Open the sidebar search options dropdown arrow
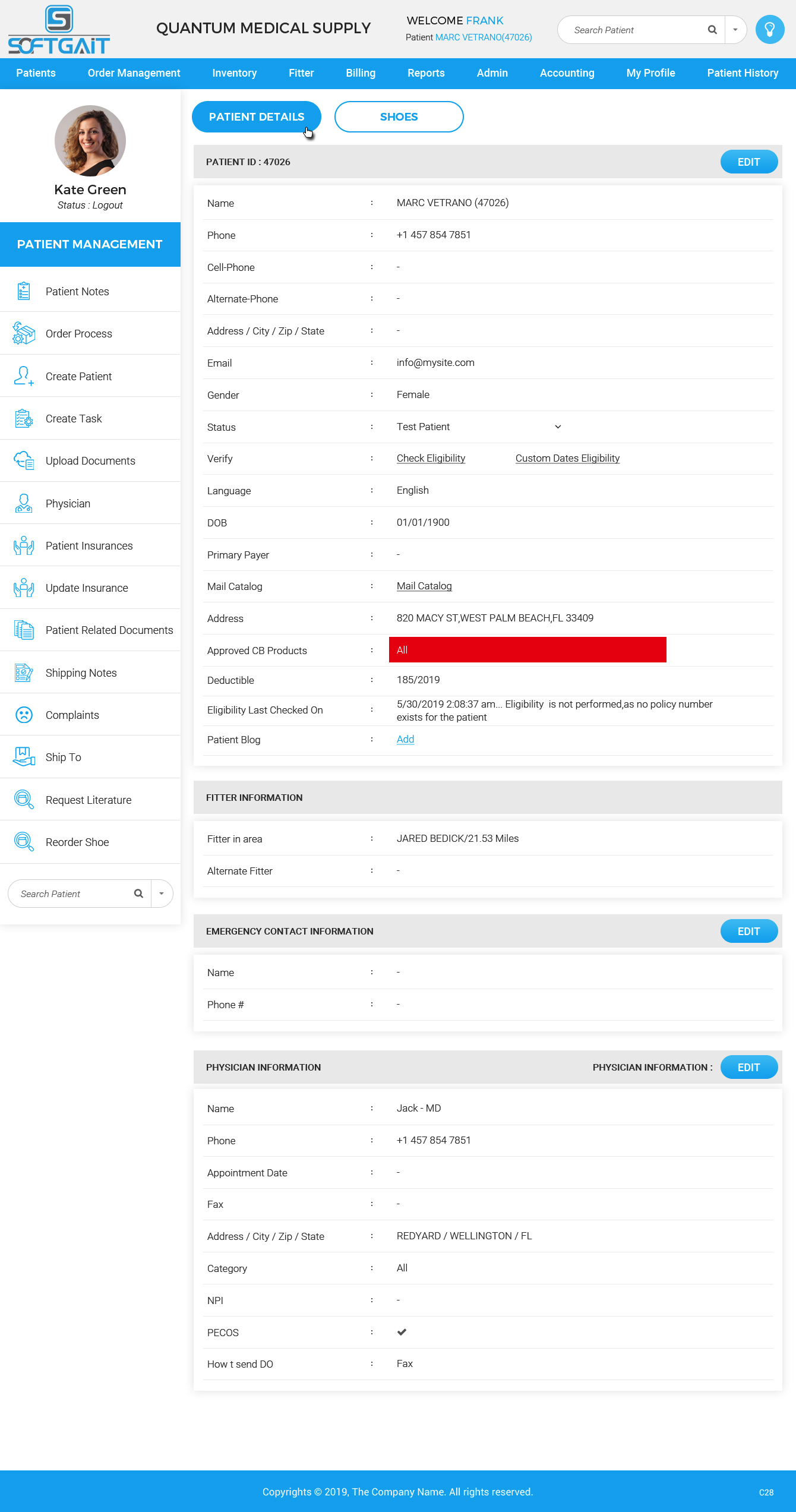Screen dimensions: 796x1512 162,894
